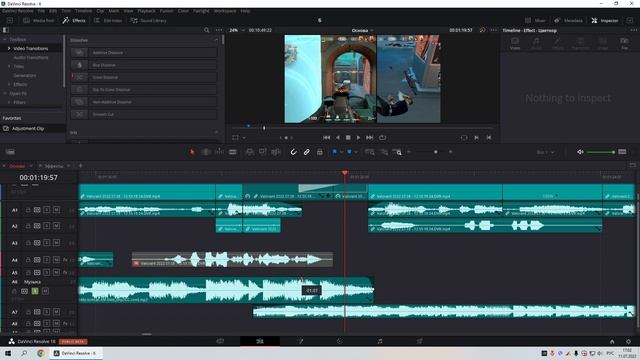Select Video Transitions in the Toolbox
The height and width of the screenshot is (360, 640).
(31, 48)
